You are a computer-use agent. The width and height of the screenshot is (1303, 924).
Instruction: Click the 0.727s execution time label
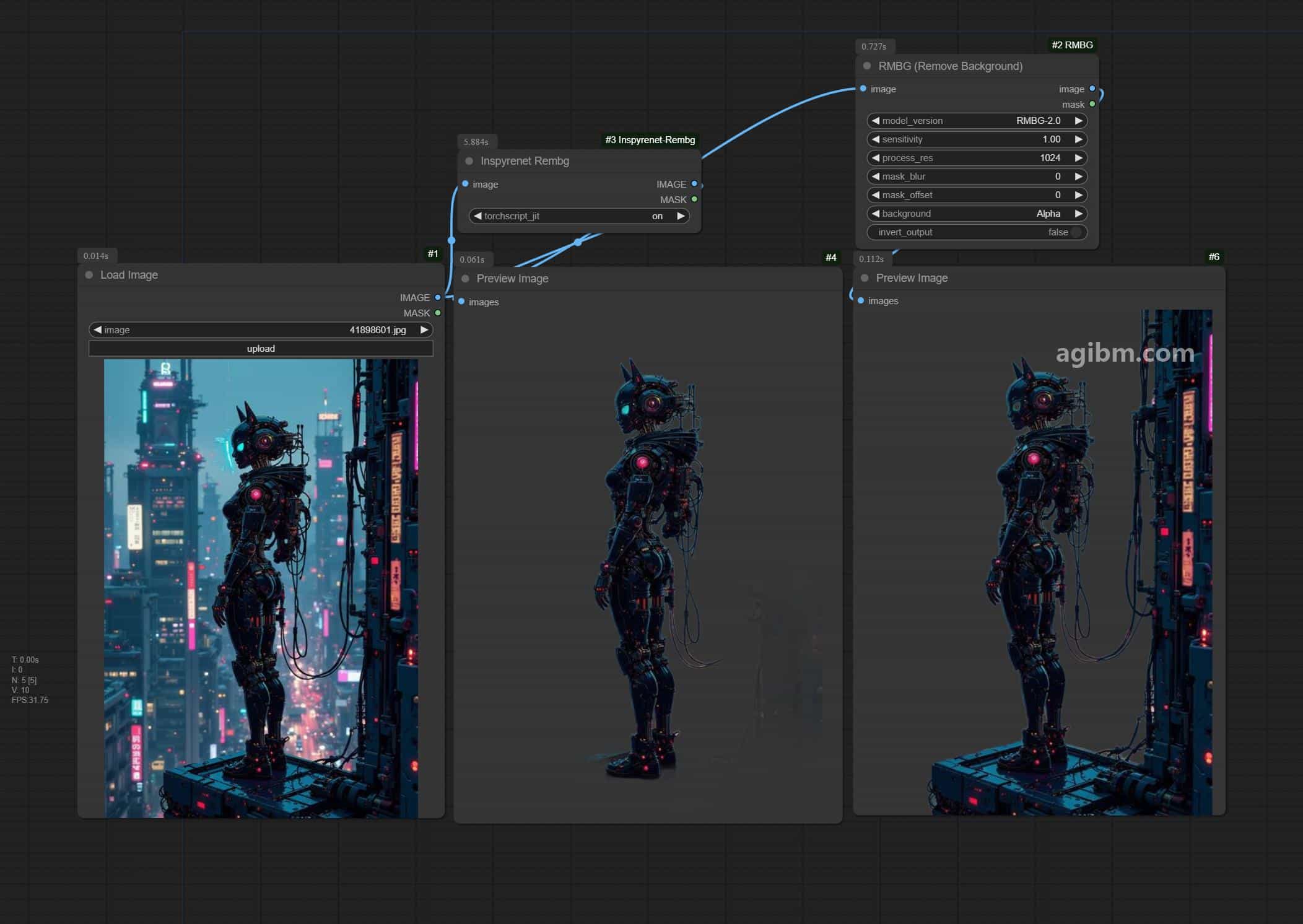click(x=874, y=46)
